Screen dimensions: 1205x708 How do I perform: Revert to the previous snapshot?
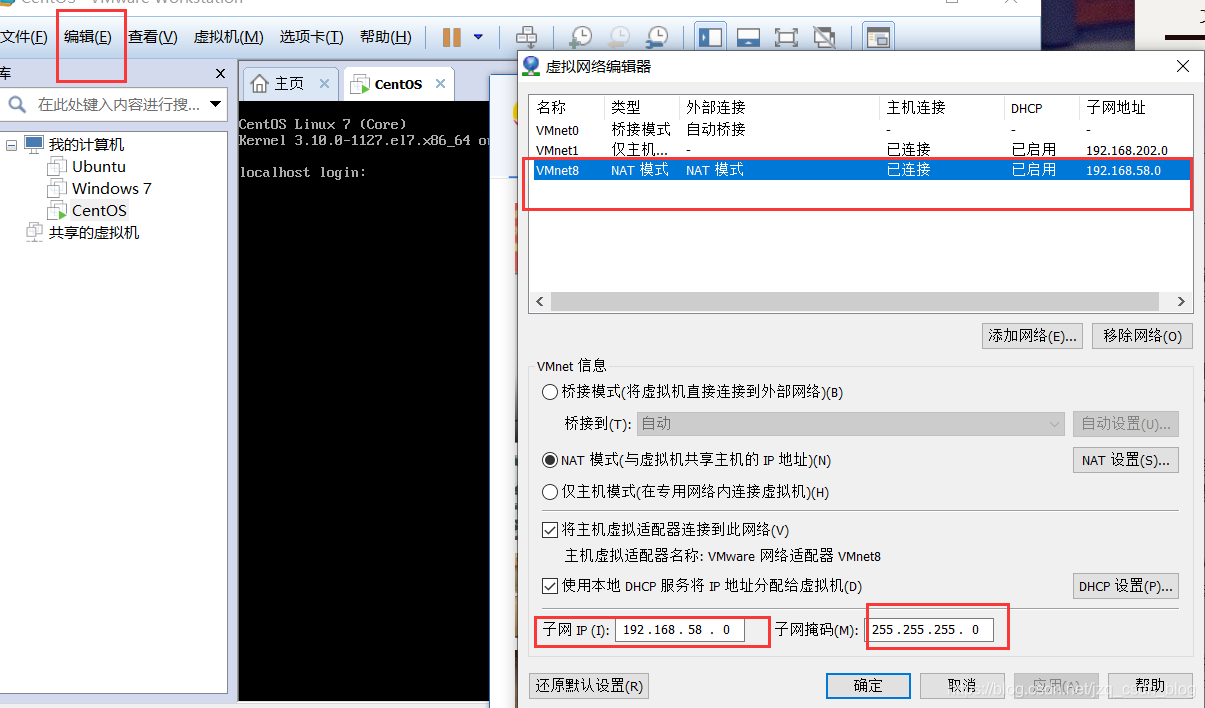click(619, 37)
